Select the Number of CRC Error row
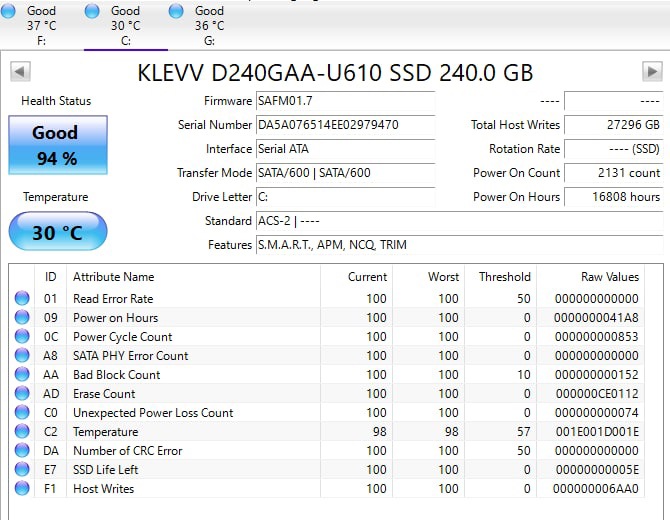 click(327, 450)
